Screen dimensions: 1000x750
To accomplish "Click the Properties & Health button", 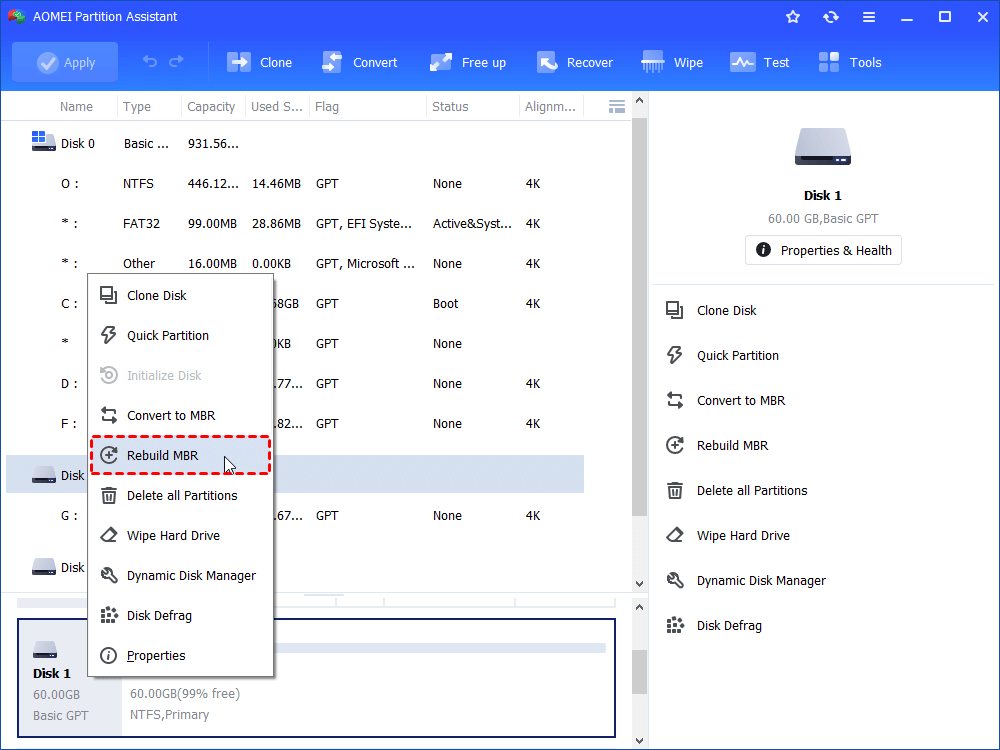I will tap(823, 250).
